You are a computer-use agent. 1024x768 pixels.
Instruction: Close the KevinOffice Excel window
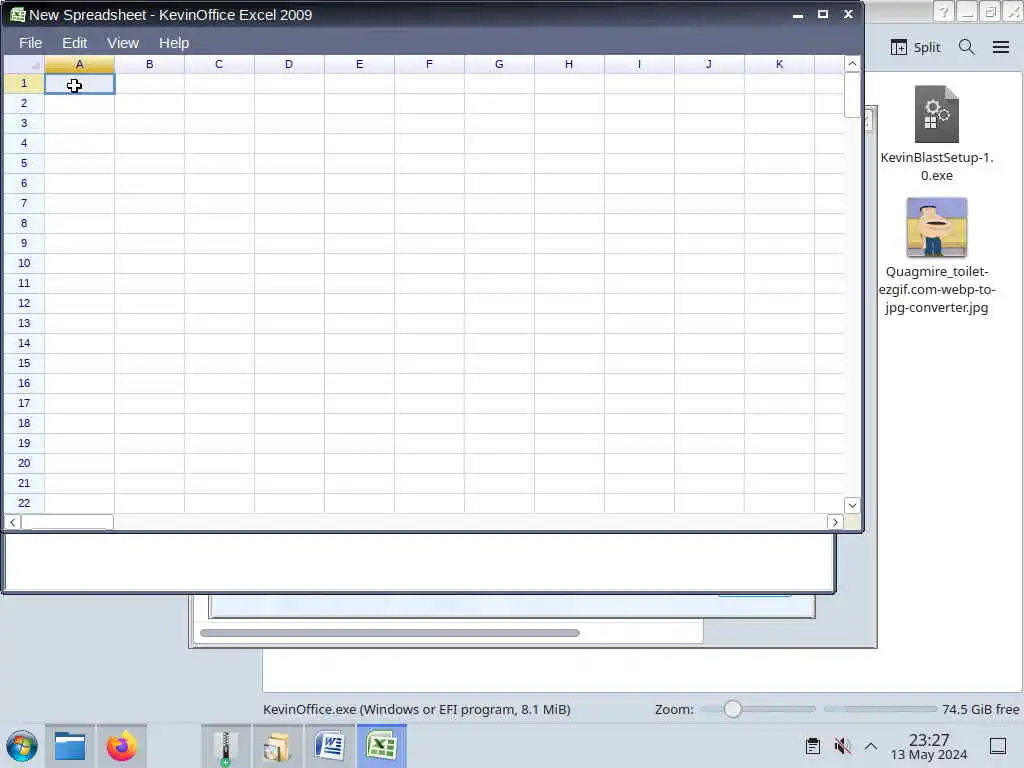pyautogui.click(x=848, y=14)
